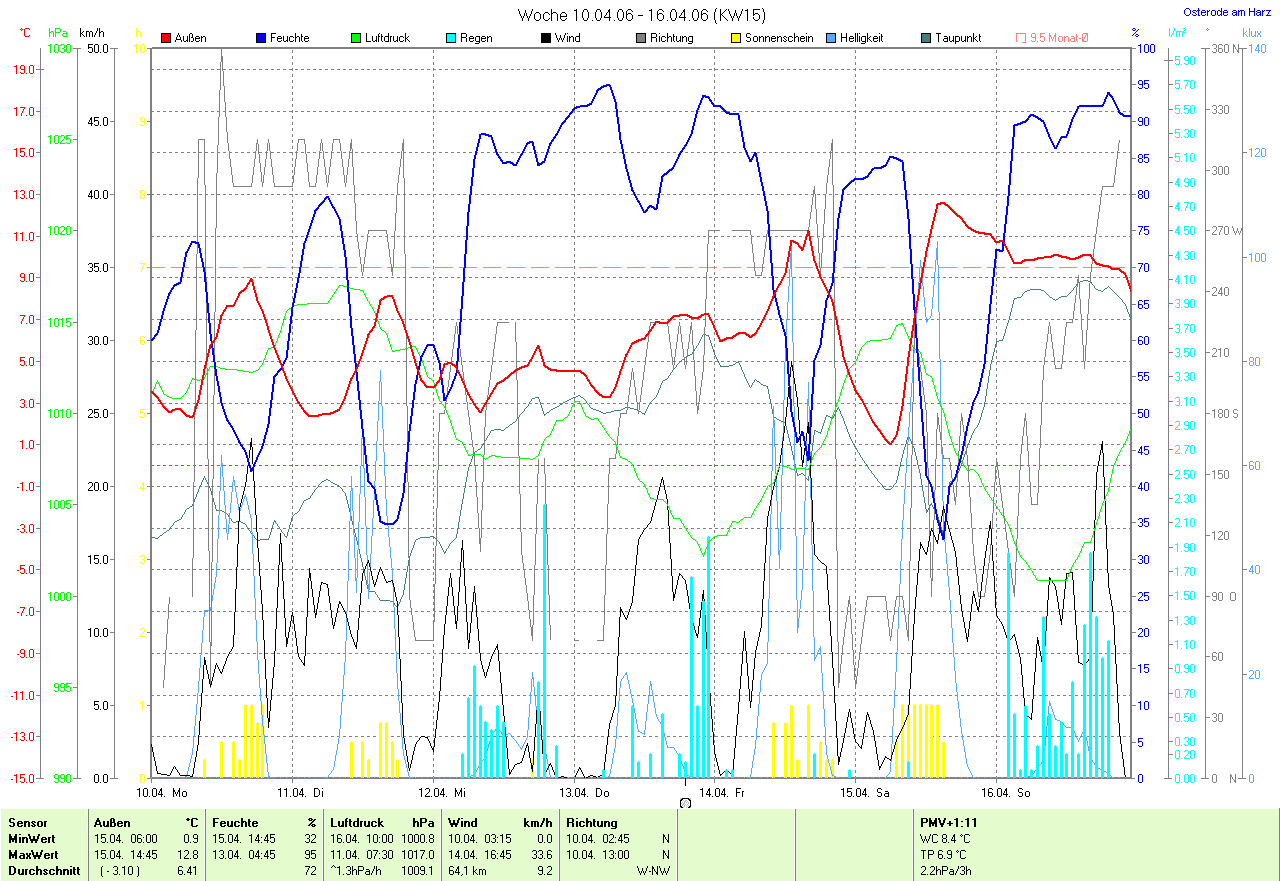
Task: Select the 13.04. Do date label
Action: [584, 792]
